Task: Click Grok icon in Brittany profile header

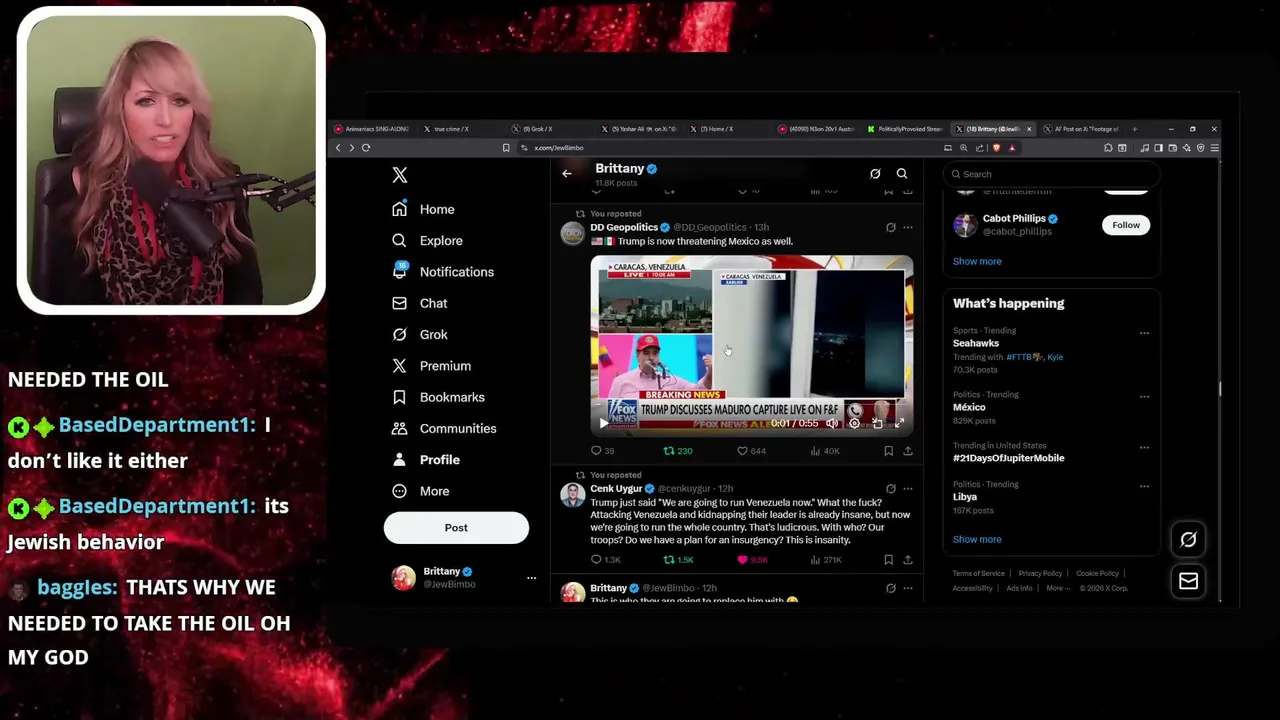Action: click(x=875, y=174)
